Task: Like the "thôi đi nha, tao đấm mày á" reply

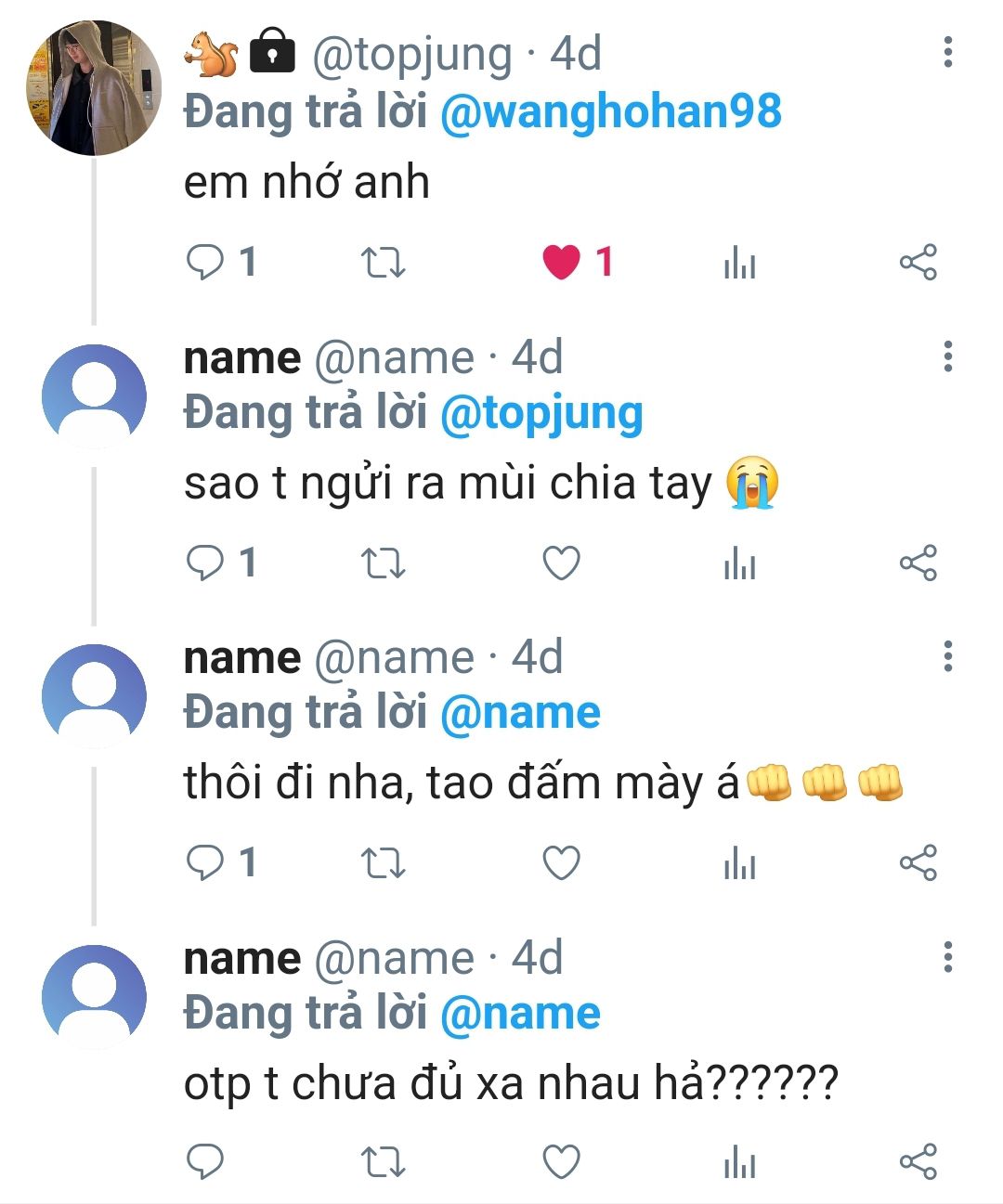Action: click(x=561, y=863)
